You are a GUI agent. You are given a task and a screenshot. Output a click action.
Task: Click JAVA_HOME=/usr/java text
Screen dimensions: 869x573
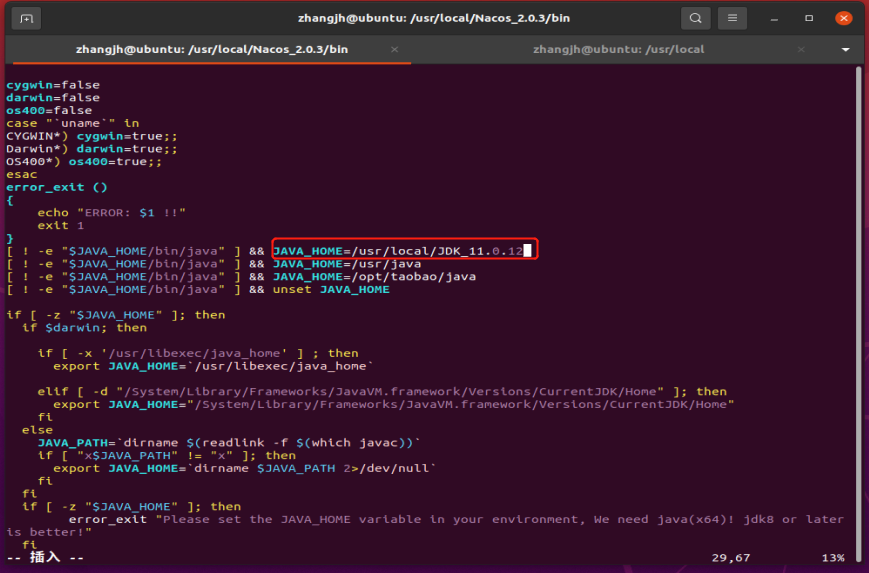(347, 264)
